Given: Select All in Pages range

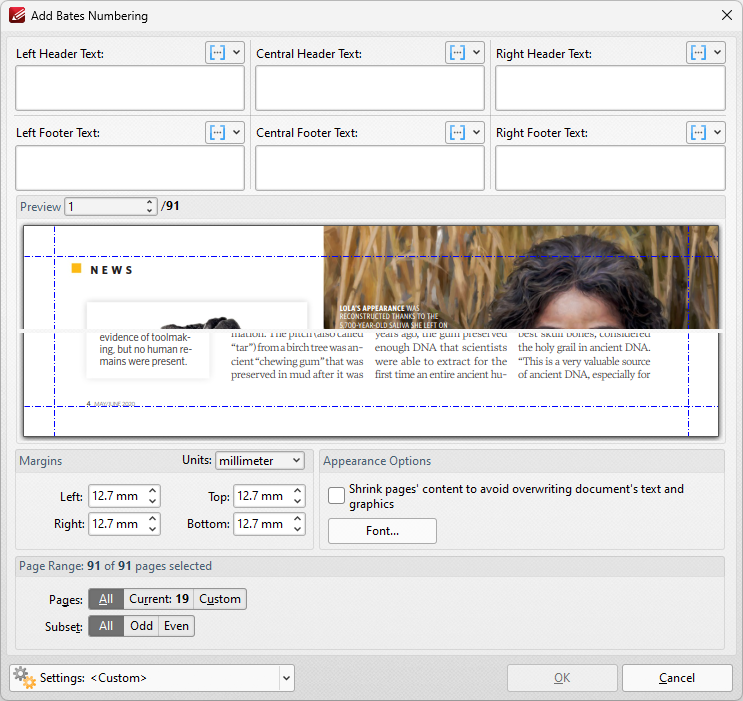Looking at the screenshot, I should coord(106,599).
